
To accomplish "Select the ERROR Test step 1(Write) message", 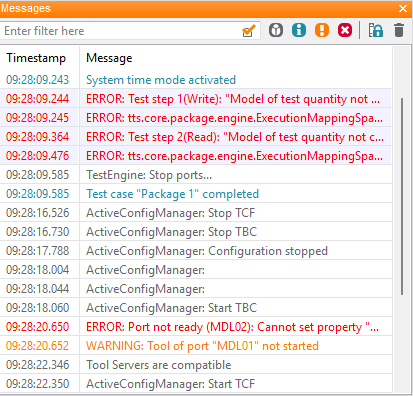I will [x=196, y=99].
